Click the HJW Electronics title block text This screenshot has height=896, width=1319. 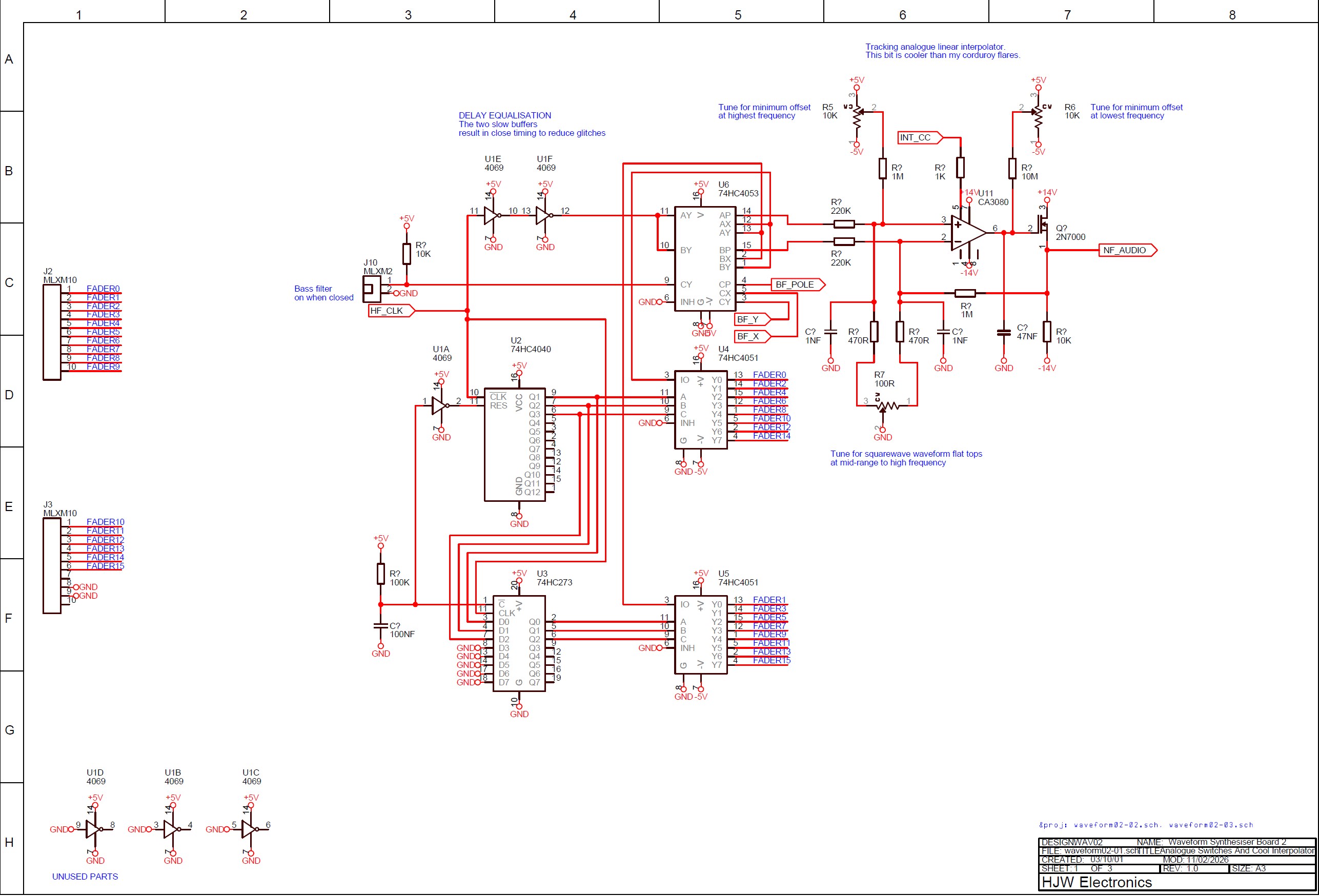tap(1097, 882)
